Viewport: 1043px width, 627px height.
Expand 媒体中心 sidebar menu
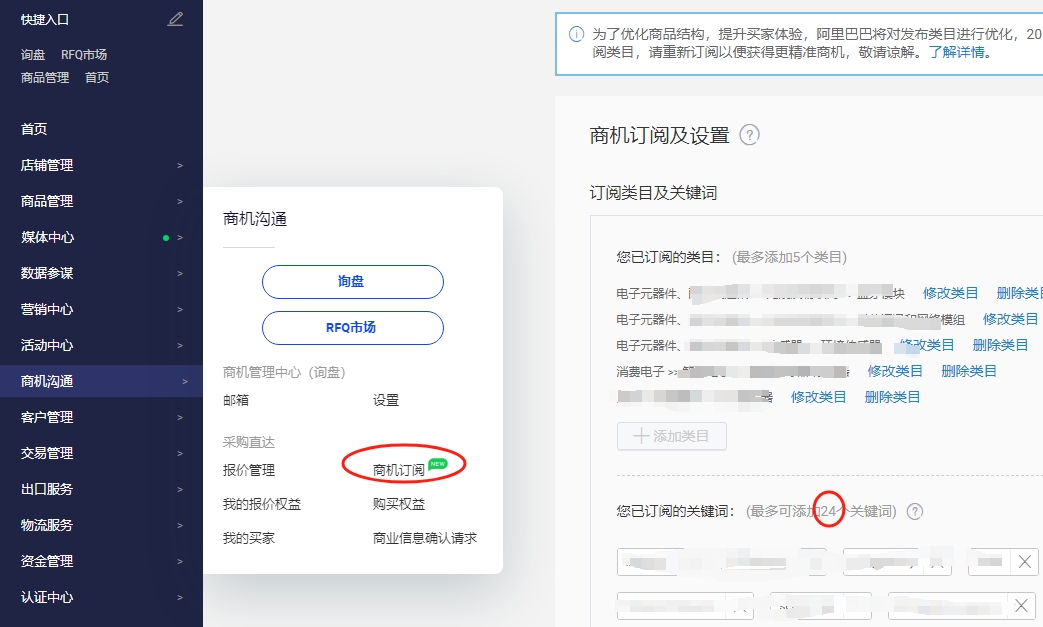click(x=101, y=237)
